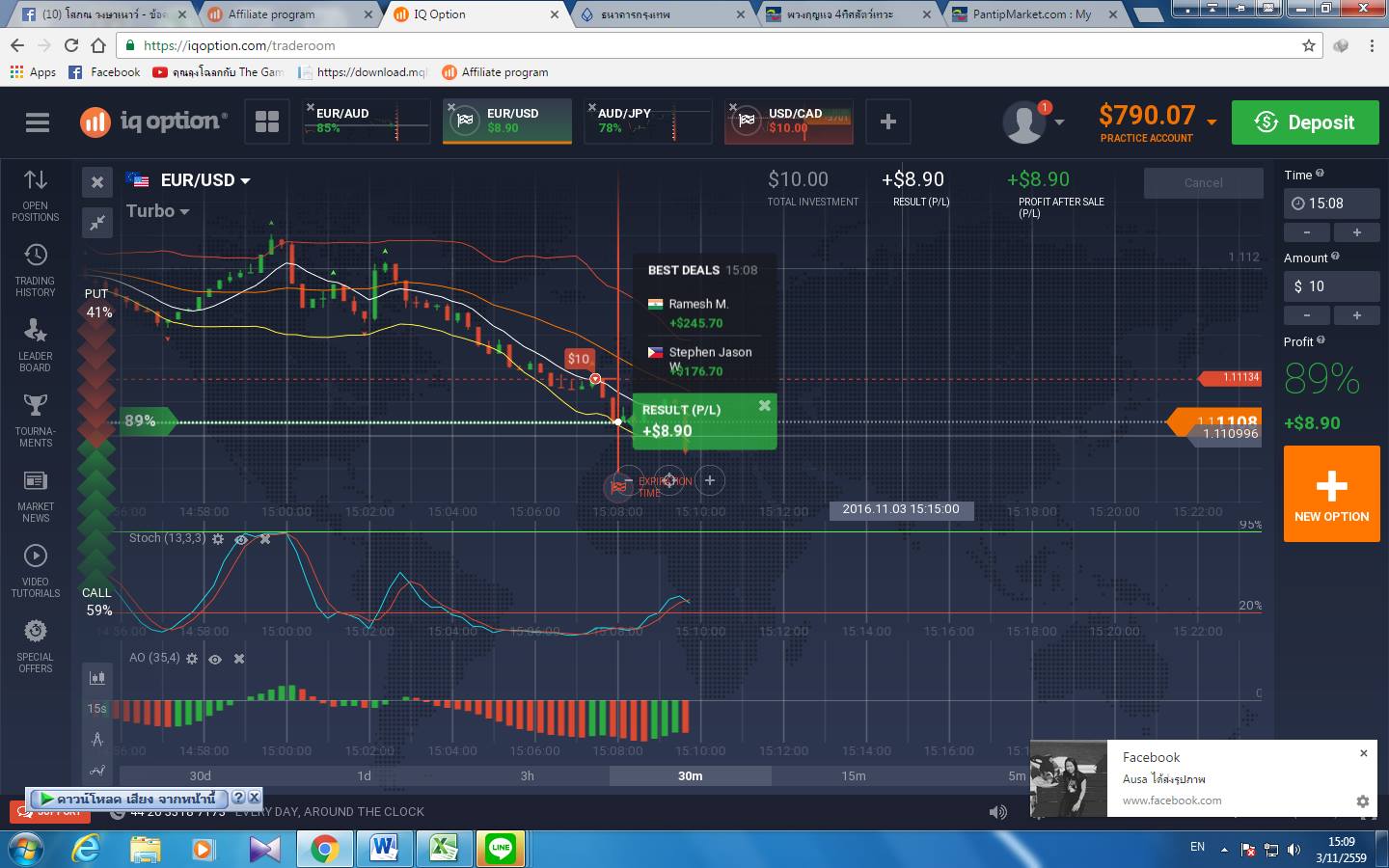Open the Open Positions panel
The width and height of the screenshot is (1389, 868).
[x=36, y=195]
